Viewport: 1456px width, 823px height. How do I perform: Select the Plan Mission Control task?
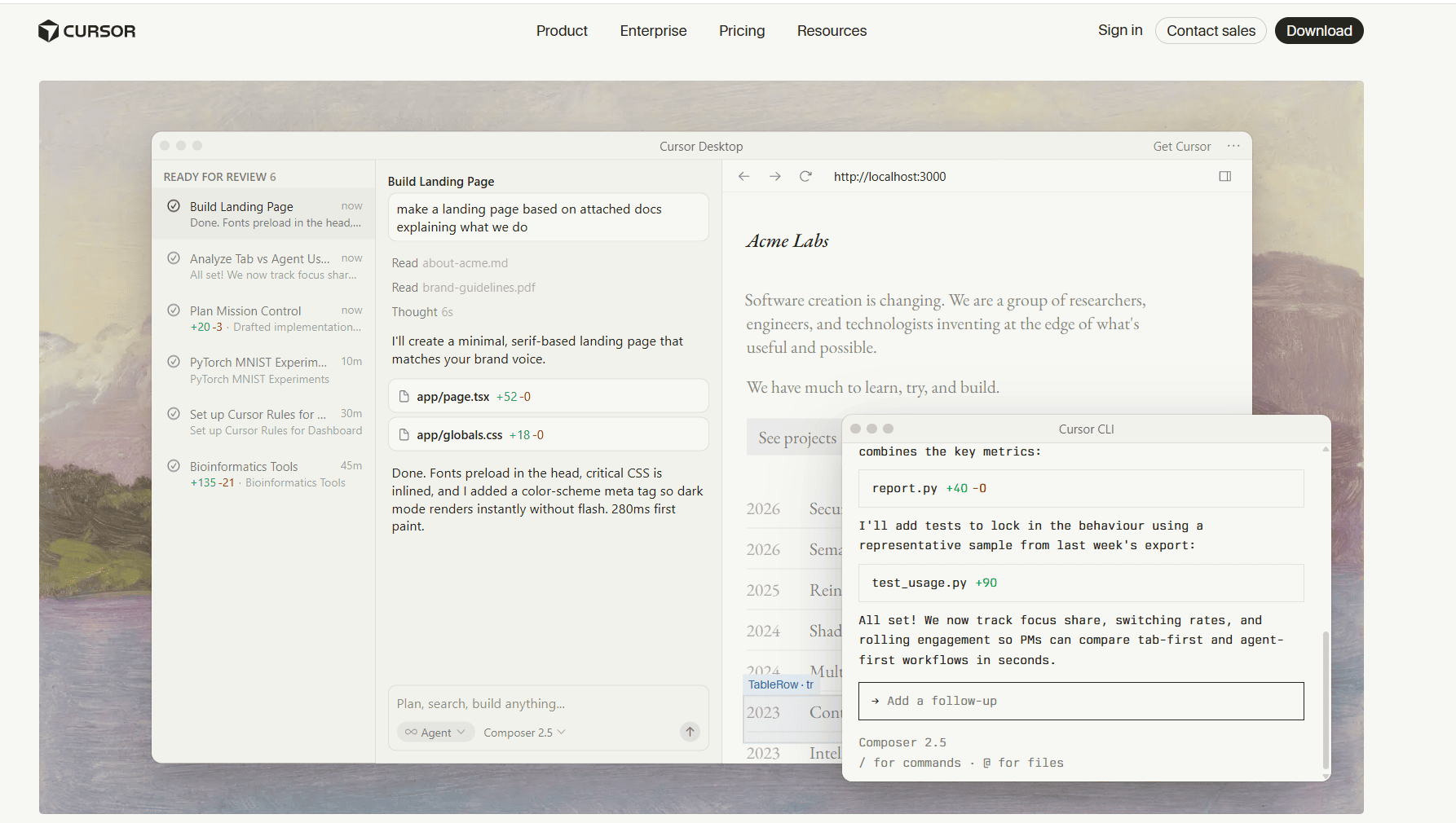263,319
